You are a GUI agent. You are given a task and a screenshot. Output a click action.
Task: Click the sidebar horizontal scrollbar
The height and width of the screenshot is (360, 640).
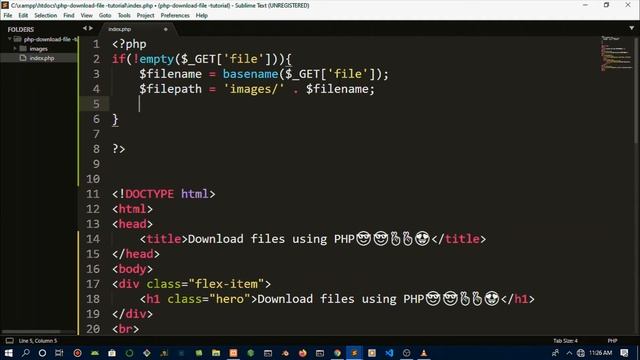tap(31, 332)
